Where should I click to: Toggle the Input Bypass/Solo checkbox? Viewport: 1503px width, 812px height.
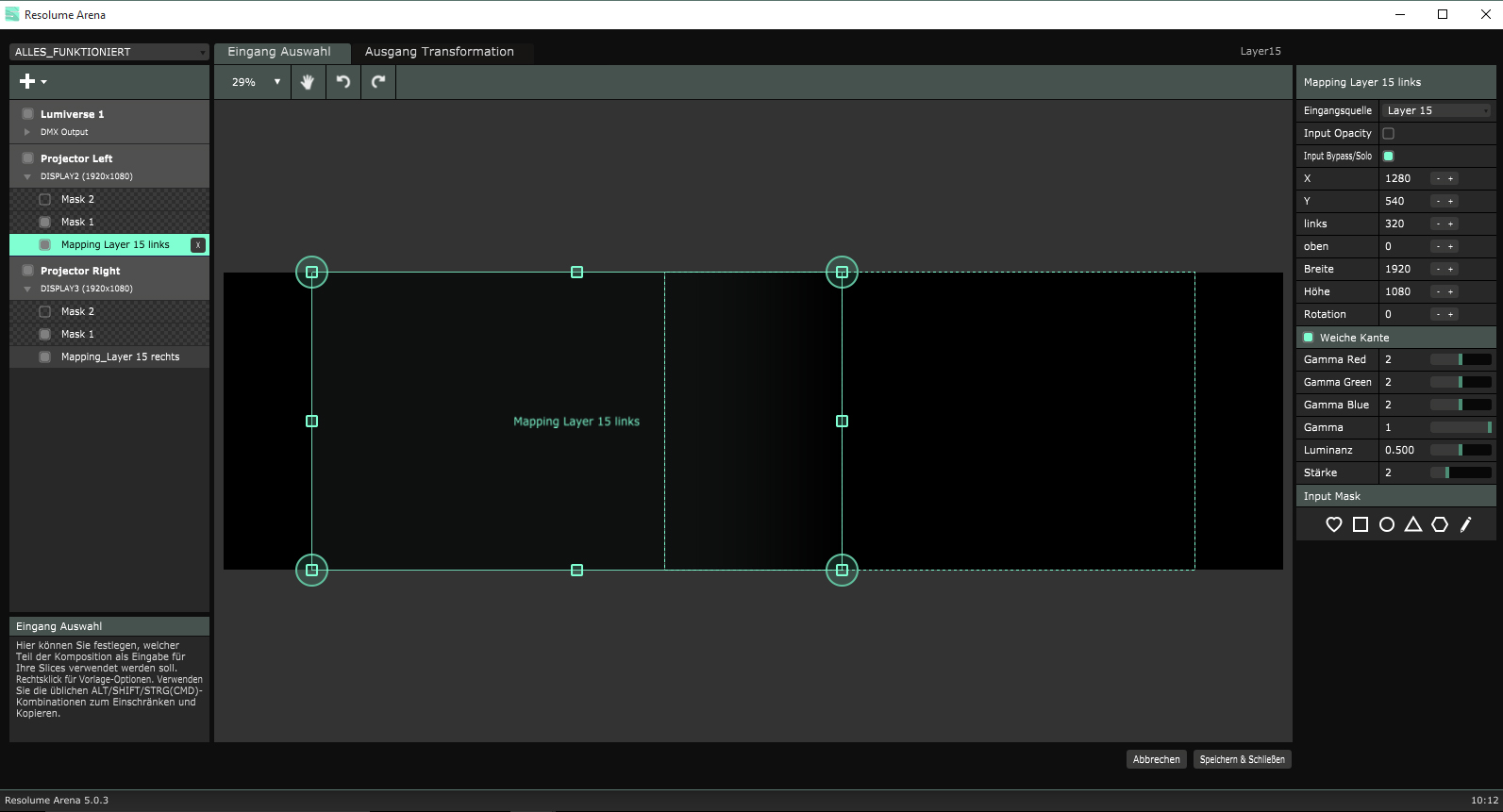coord(1388,157)
